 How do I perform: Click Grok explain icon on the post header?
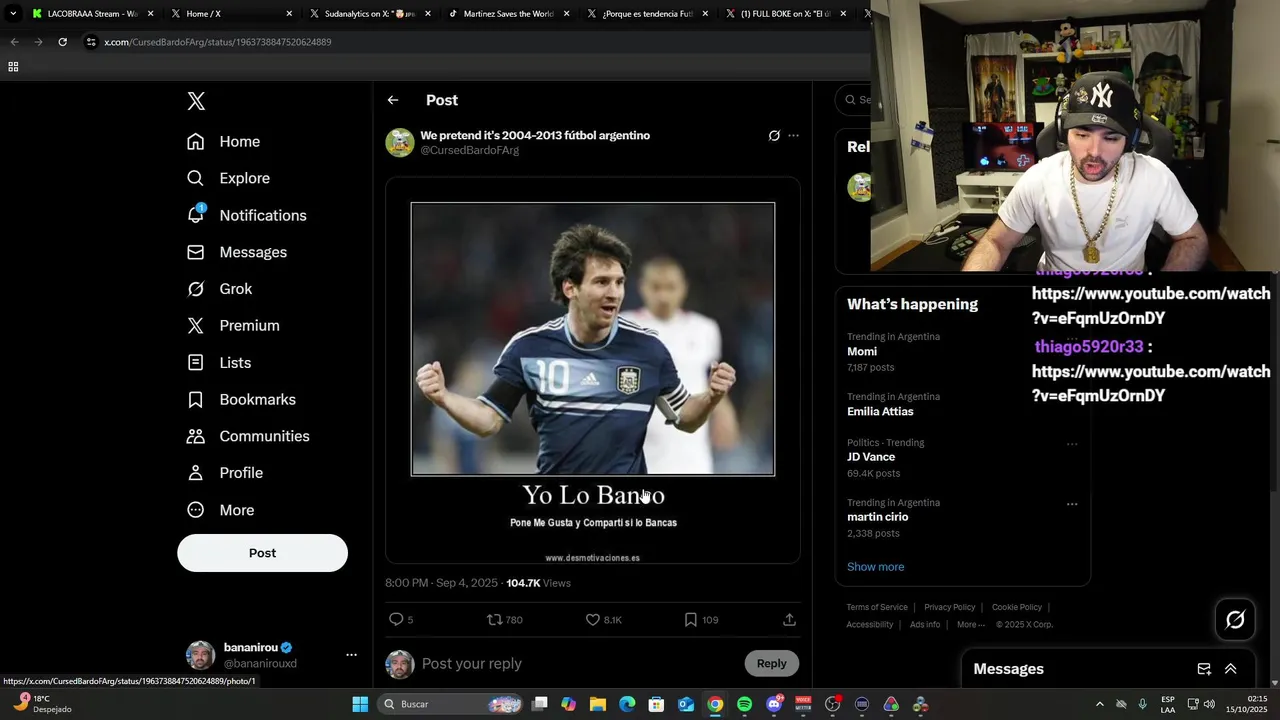tap(774, 136)
